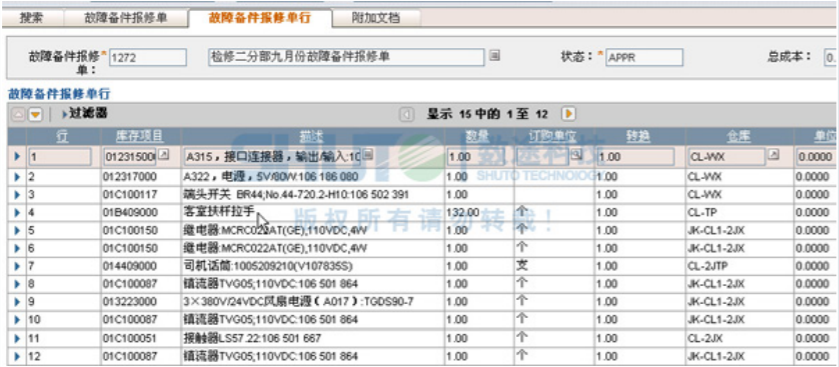839x367 pixels.
Task: Open item lookup icon next to 01231500
Action: tap(164, 155)
